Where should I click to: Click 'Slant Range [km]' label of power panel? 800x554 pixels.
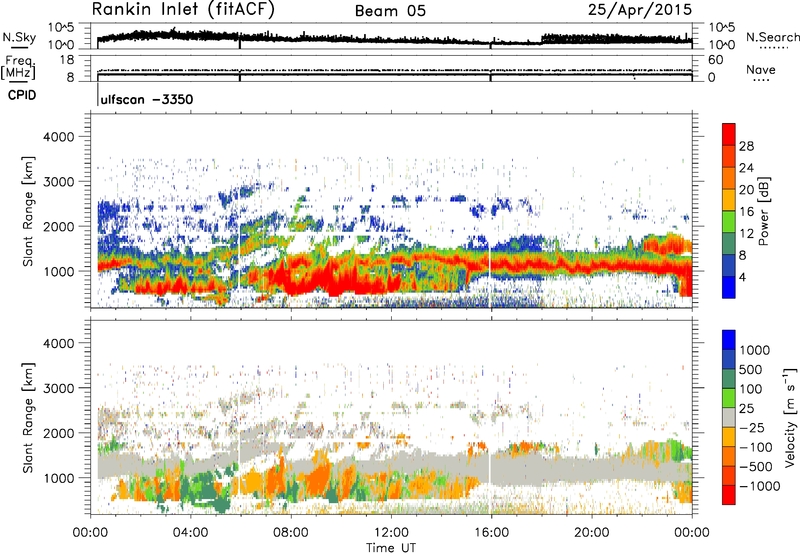click(x=28, y=211)
